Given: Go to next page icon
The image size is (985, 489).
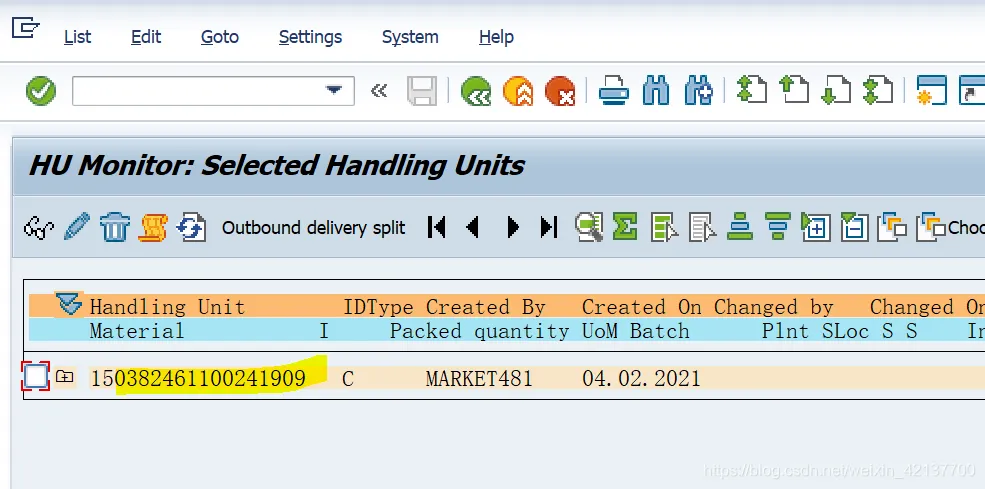Looking at the screenshot, I should click(x=836, y=90).
